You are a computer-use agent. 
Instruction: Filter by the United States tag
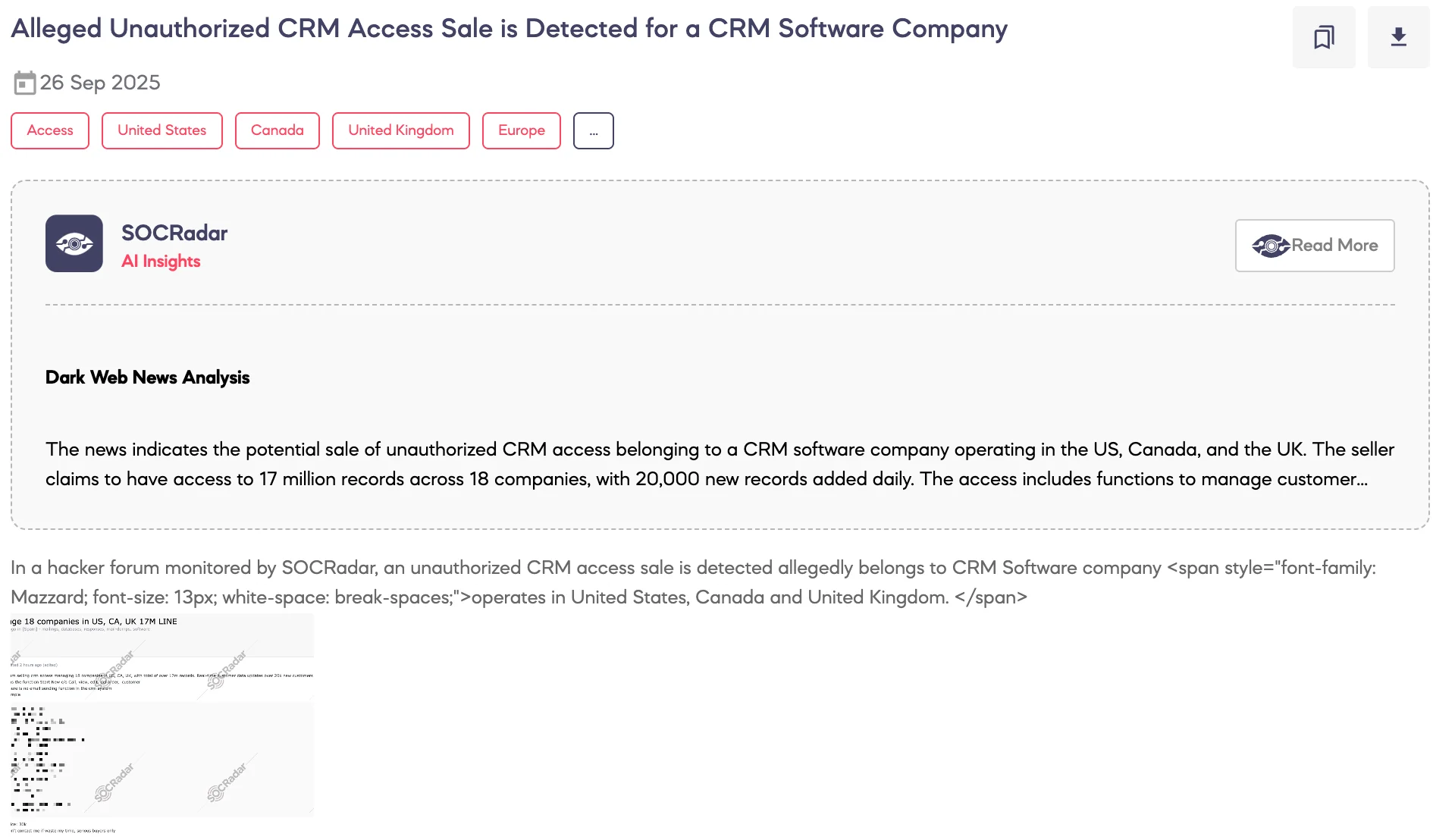pos(161,130)
